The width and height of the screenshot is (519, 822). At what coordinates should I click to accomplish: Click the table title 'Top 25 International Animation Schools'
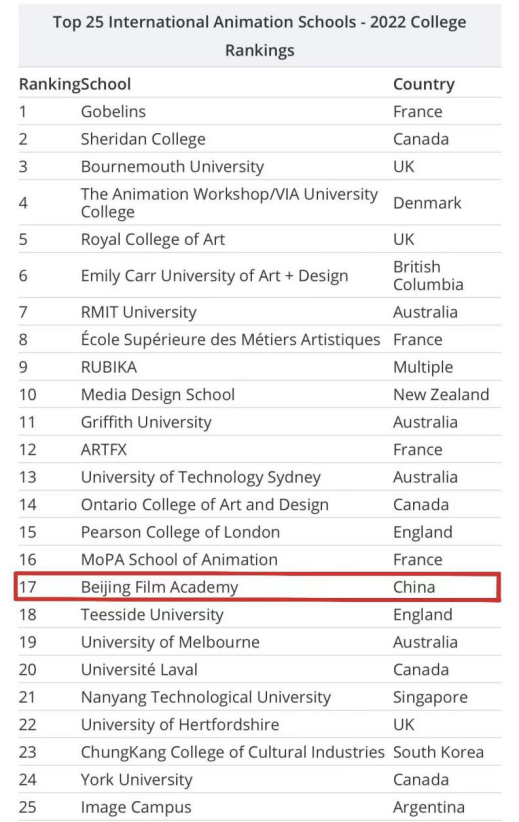[260, 36]
